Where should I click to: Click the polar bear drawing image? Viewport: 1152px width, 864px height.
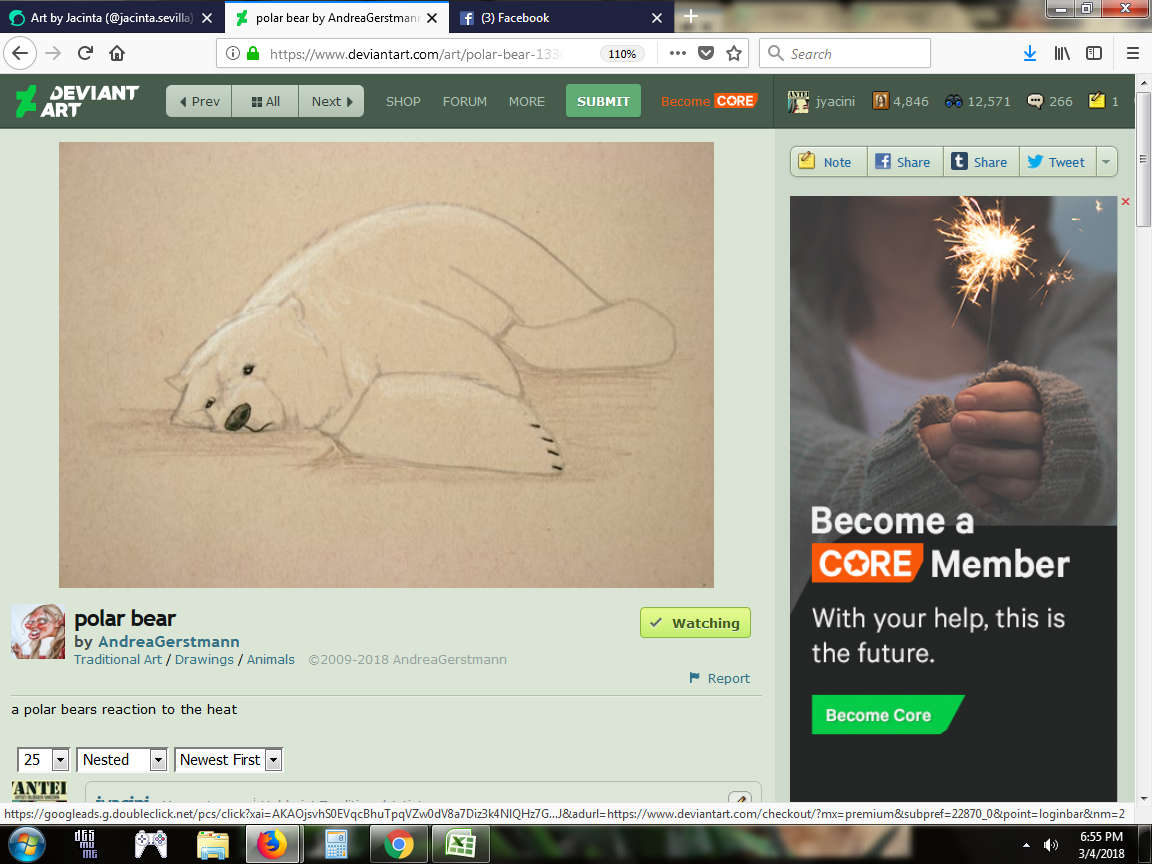point(386,364)
